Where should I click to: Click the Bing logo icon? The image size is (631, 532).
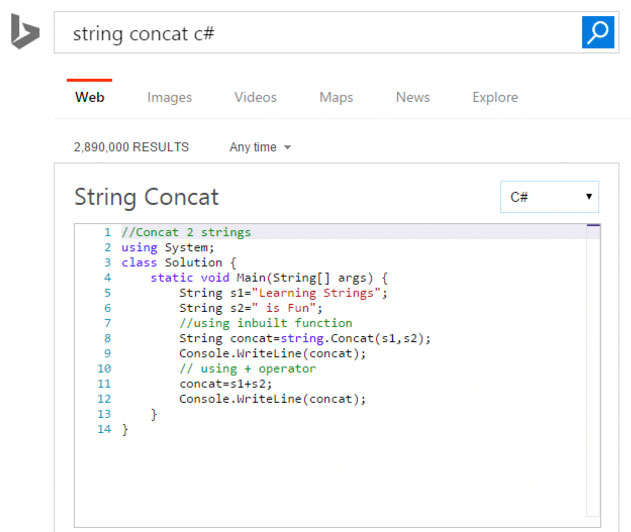[25, 31]
